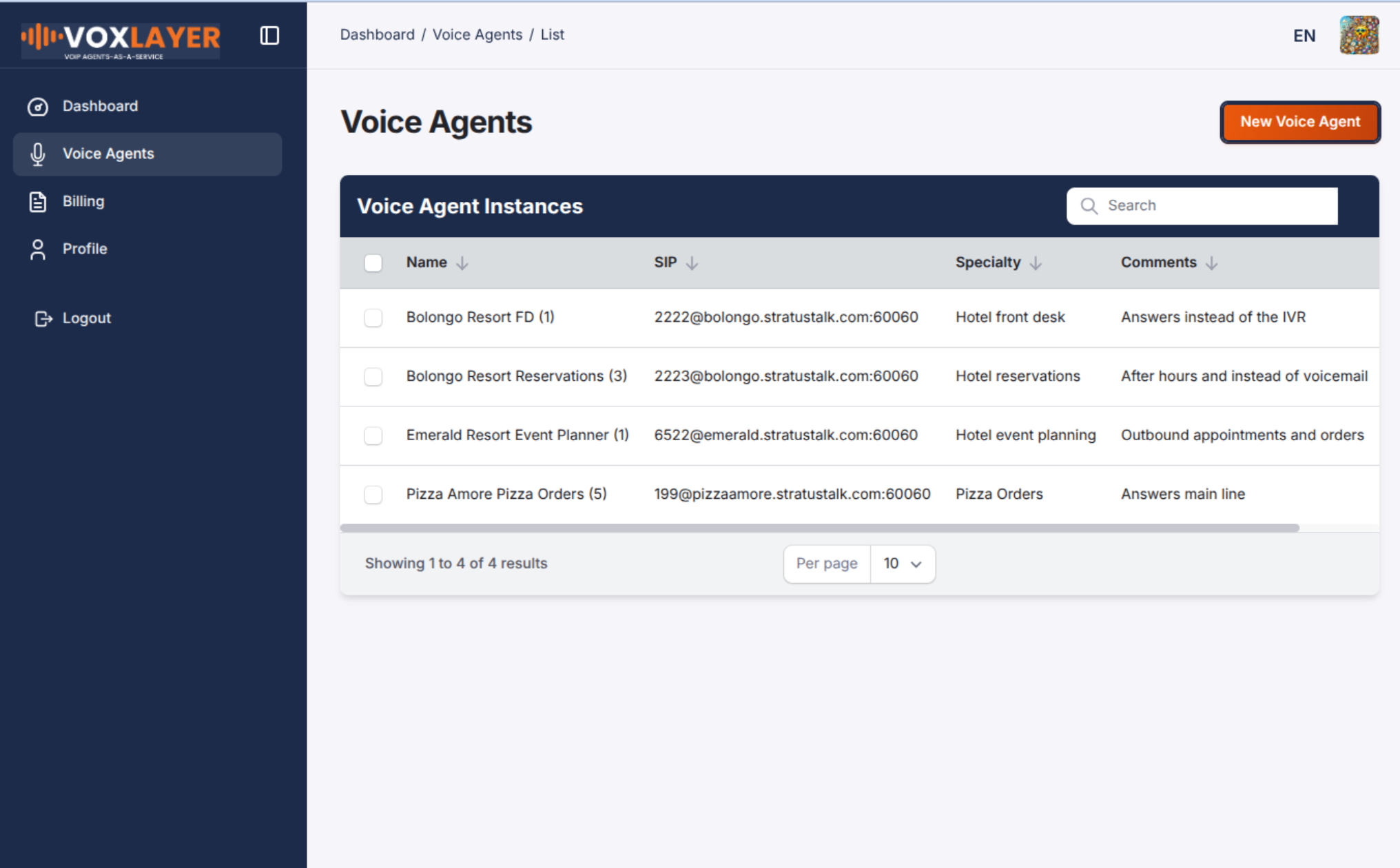The width and height of the screenshot is (1400, 868).
Task: Open Voice Agents from the breadcrumb trail
Action: pos(477,34)
